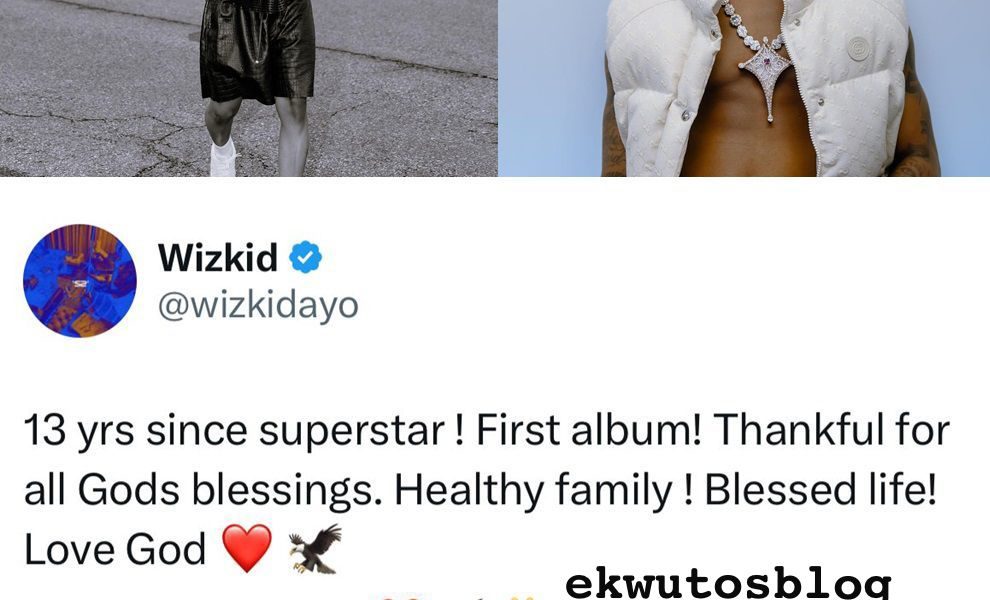Click the "First album!" phrase

(588, 430)
